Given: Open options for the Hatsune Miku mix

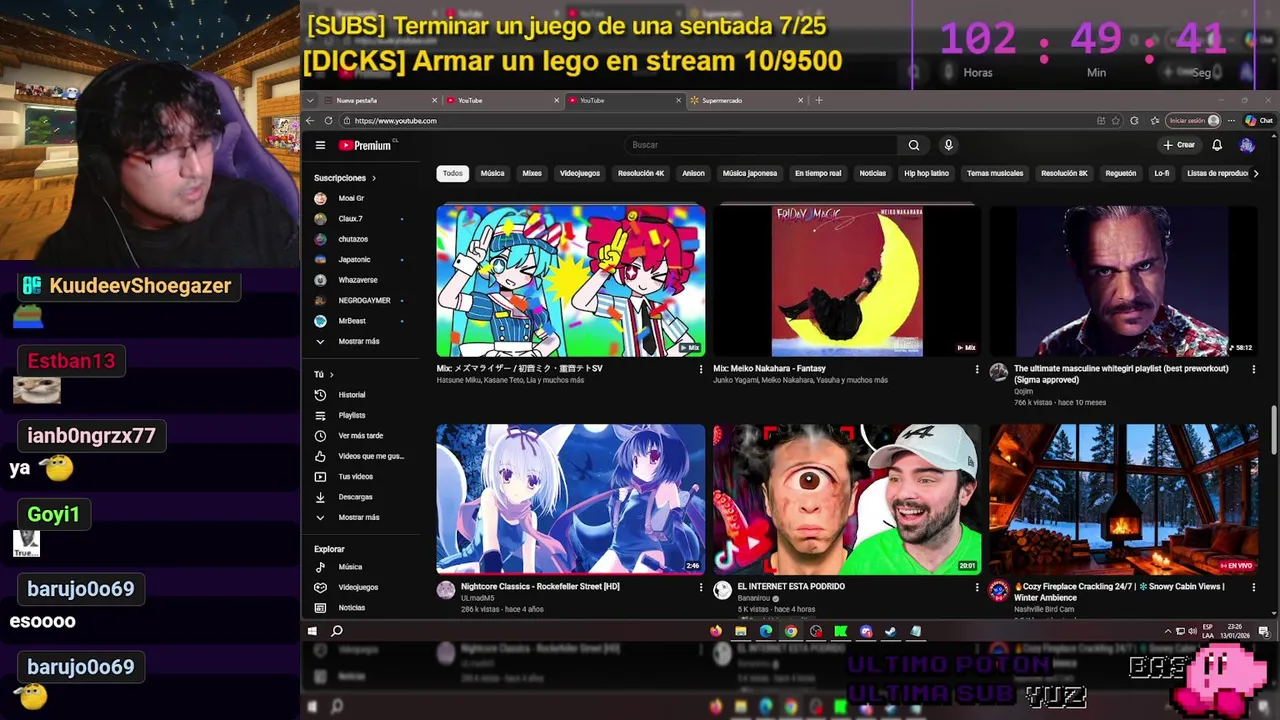Looking at the screenshot, I should click(700, 369).
